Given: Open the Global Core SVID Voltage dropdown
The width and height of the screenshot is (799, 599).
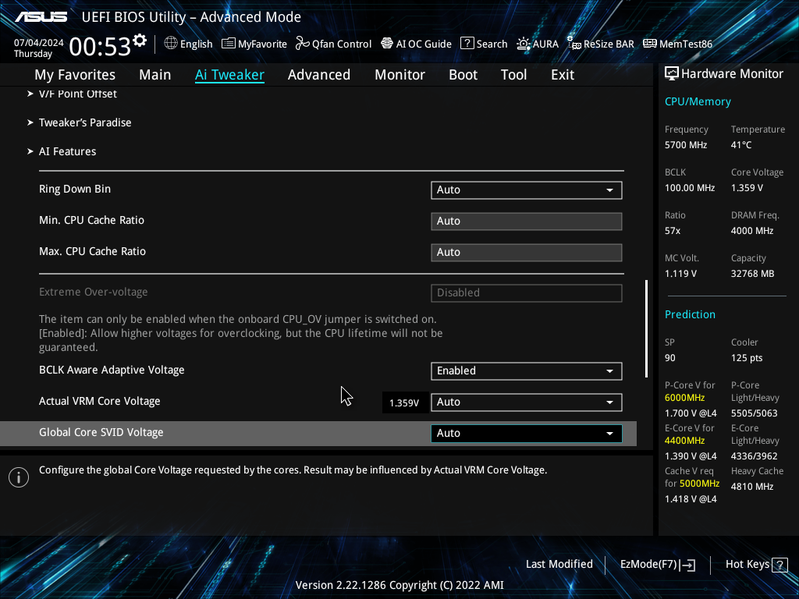Looking at the screenshot, I should point(526,433).
